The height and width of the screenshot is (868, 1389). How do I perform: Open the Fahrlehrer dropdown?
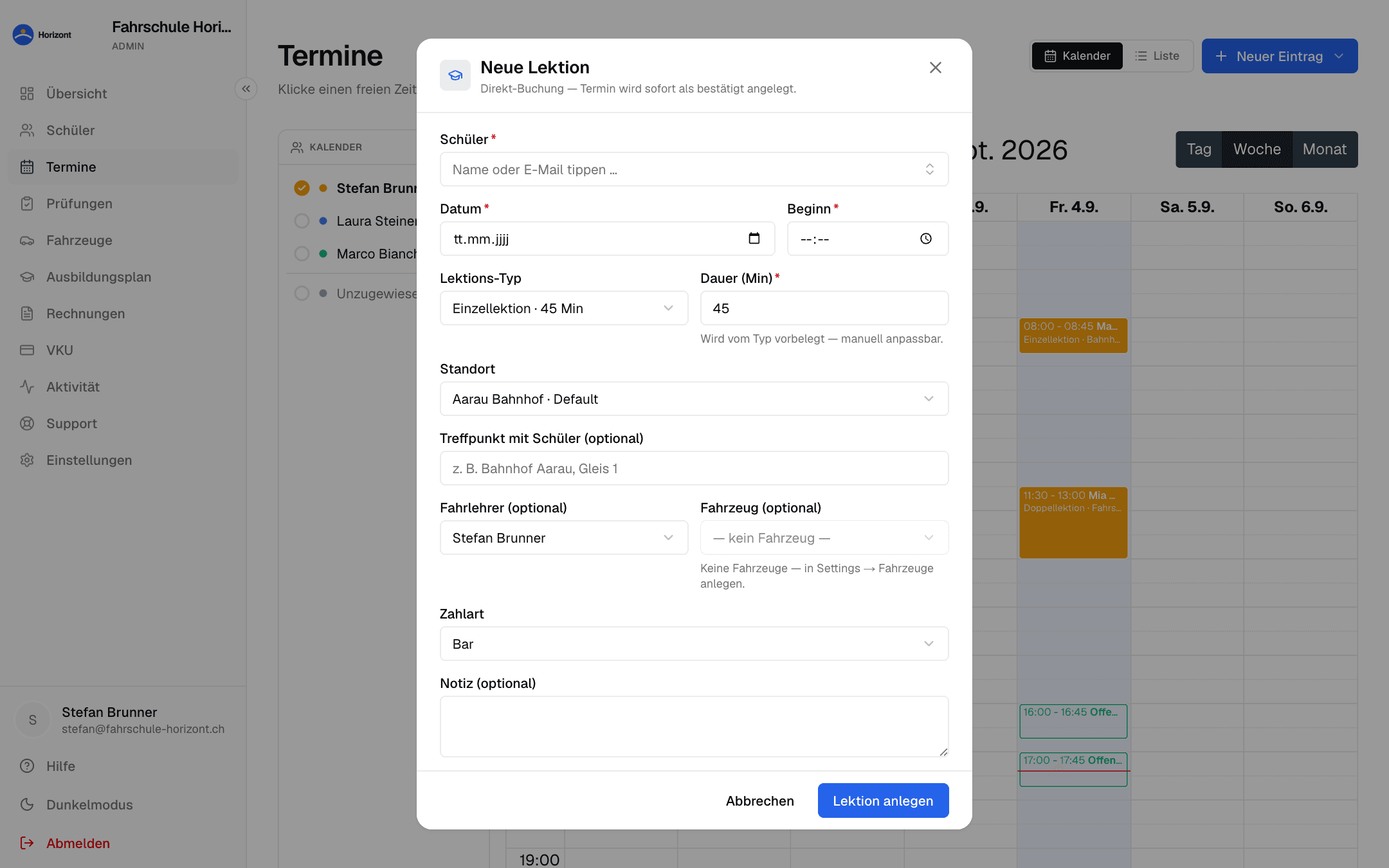[x=564, y=538]
